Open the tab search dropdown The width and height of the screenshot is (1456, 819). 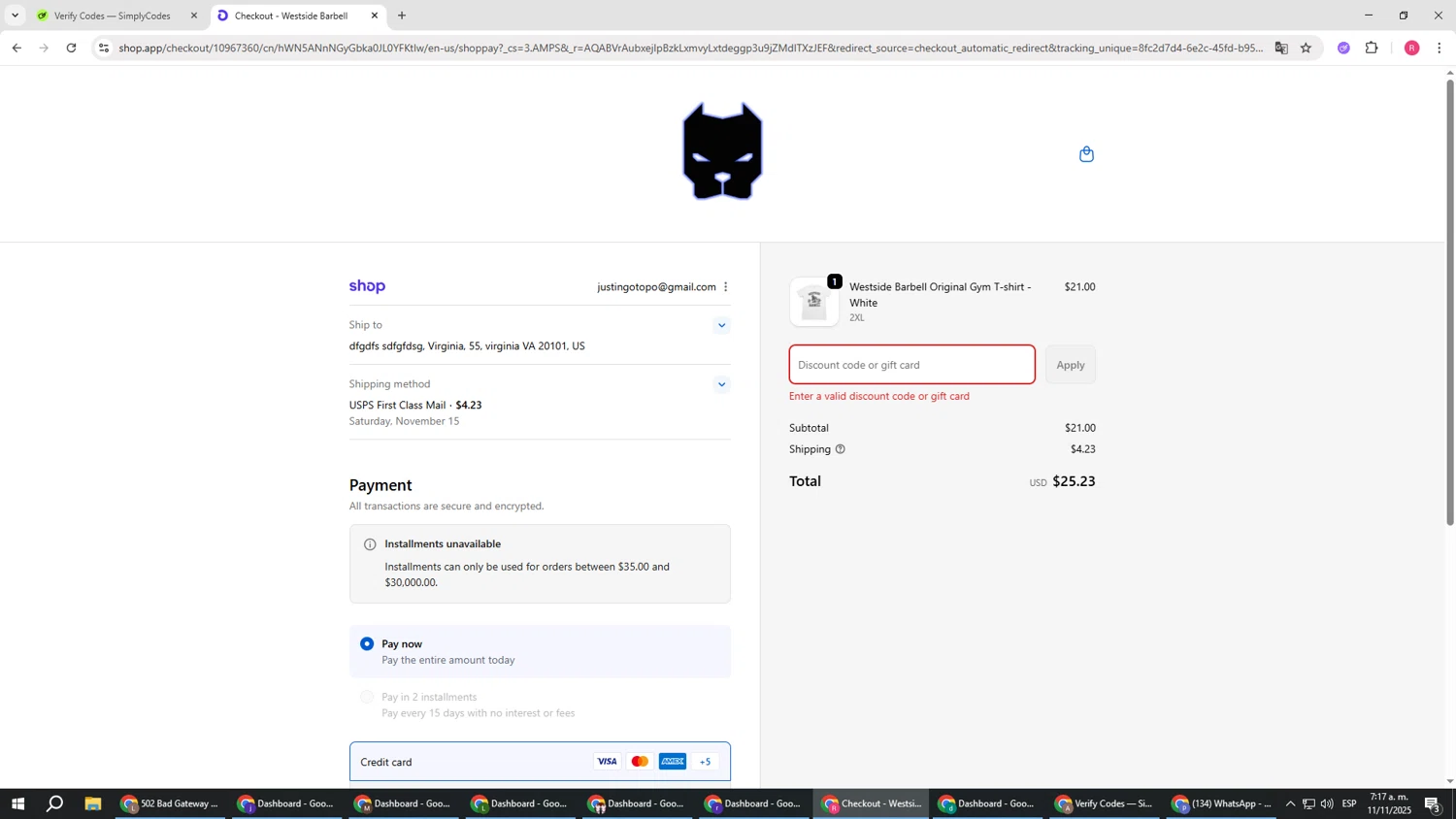(x=15, y=16)
